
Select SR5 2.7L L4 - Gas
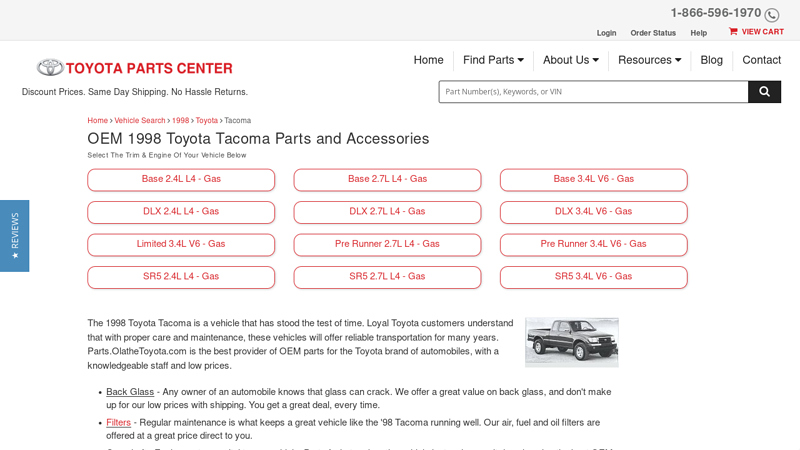387,277
